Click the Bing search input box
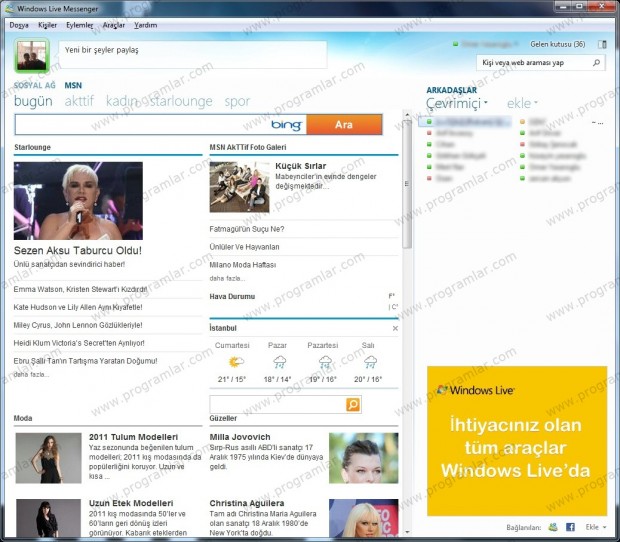The image size is (620, 542). click(160, 125)
